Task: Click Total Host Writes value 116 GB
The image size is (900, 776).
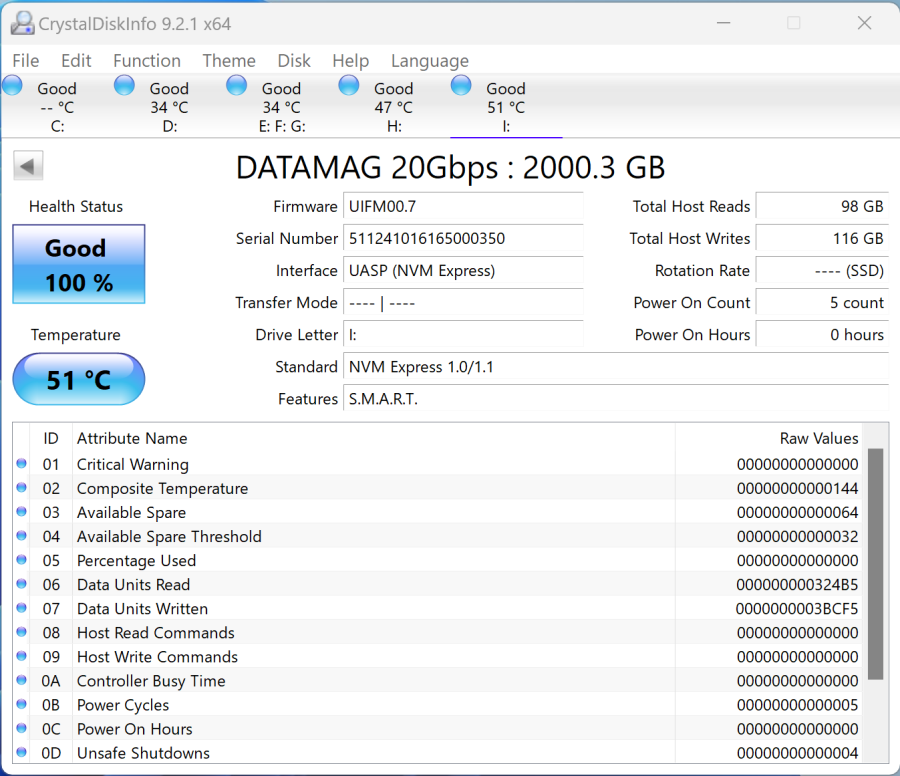Action: [822, 238]
